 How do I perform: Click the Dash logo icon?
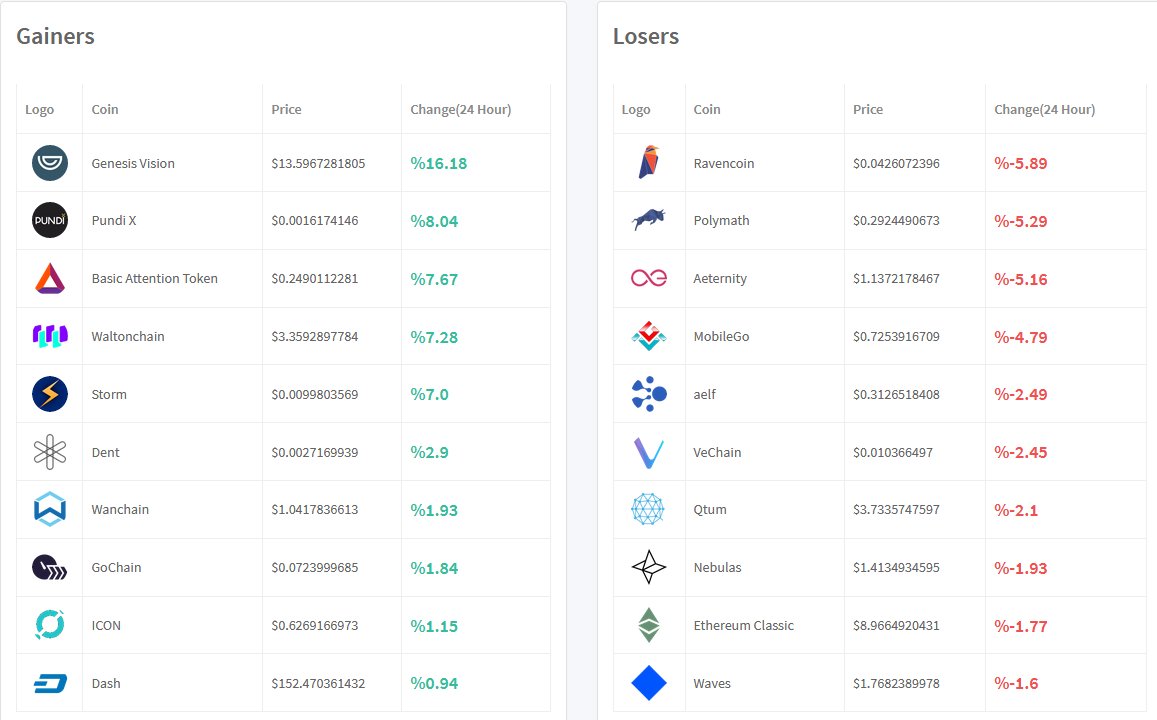50,683
